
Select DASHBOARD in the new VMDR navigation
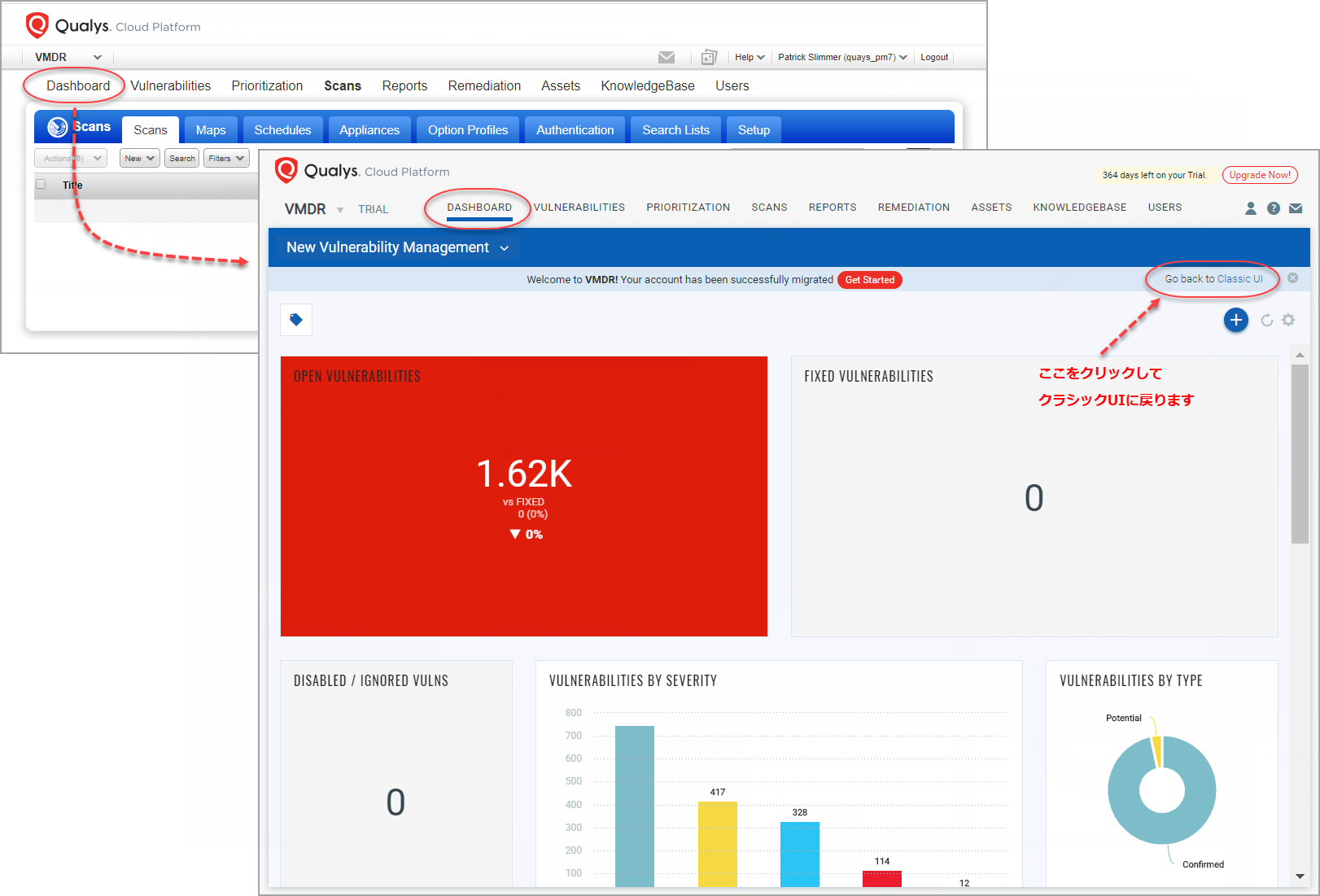click(479, 208)
